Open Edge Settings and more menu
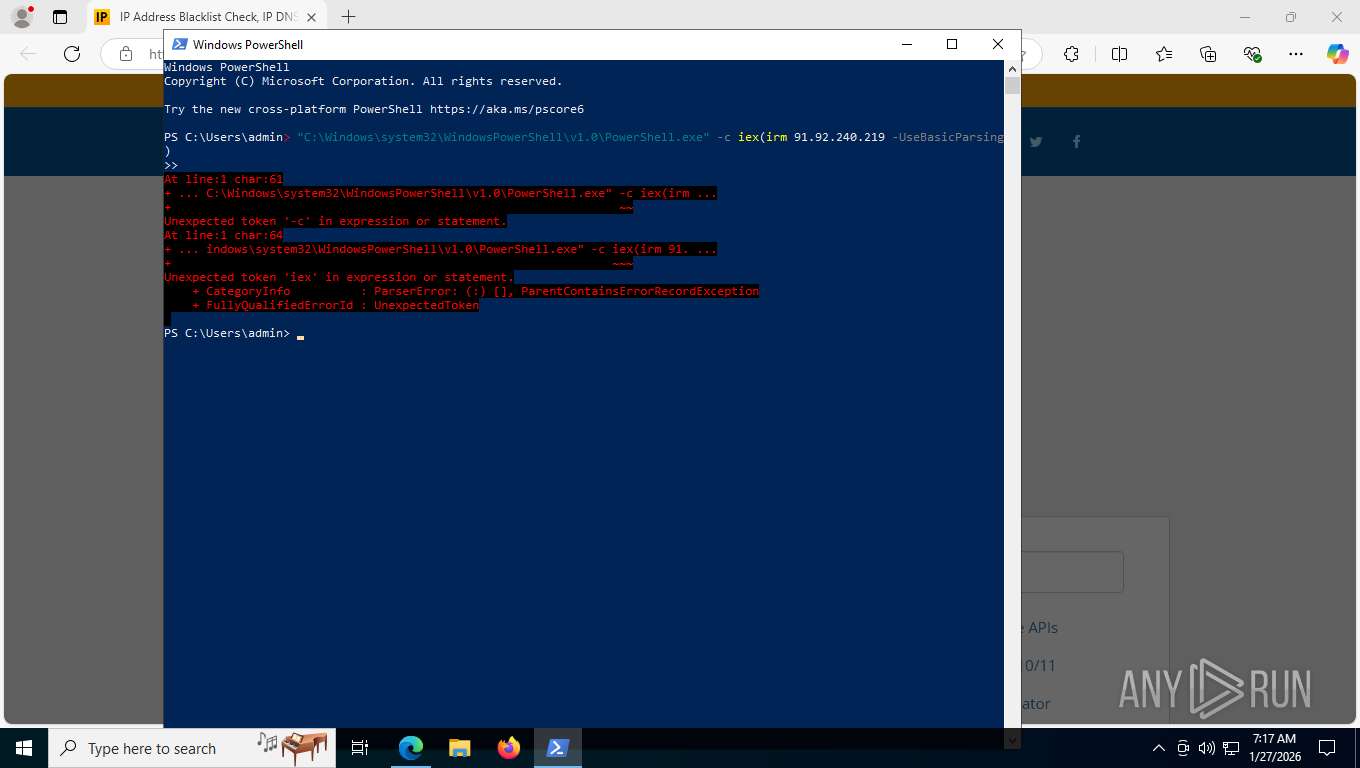This screenshot has height=768, width=1360. (1296, 54)
